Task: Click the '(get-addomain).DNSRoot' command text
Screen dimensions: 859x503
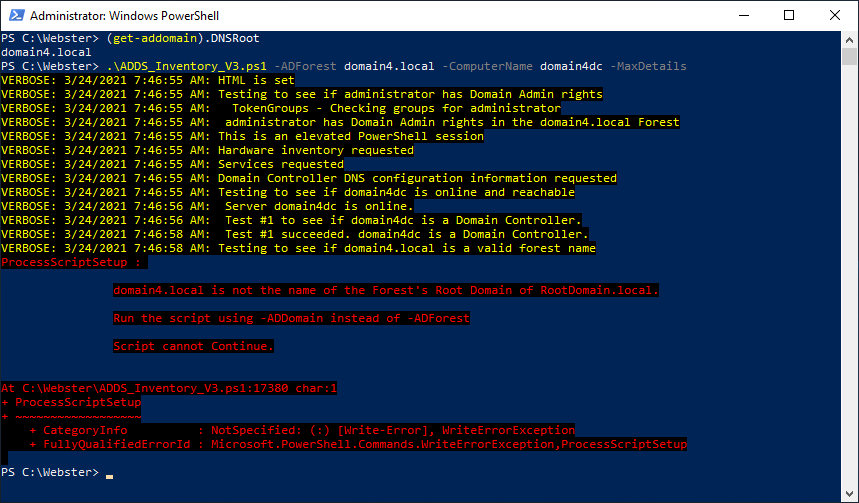Action: (x=181, y=38)
